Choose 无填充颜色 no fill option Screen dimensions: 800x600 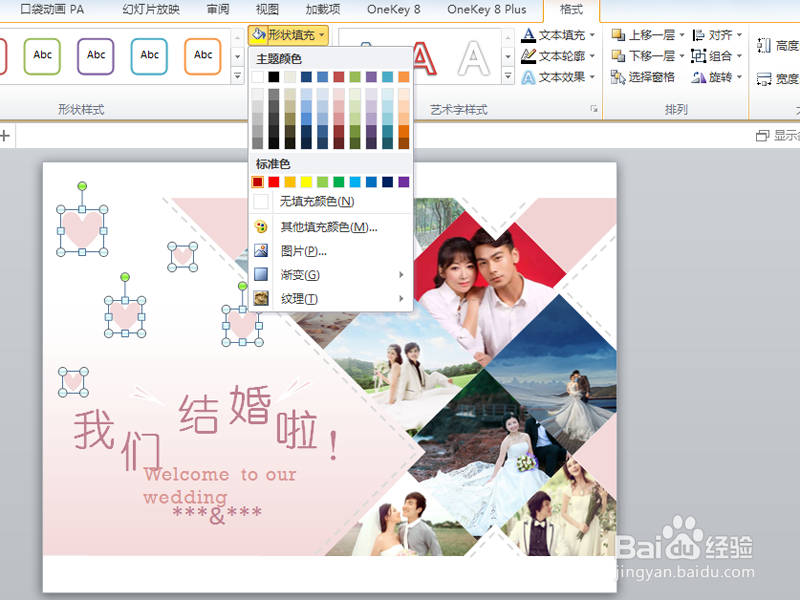tap(330, 202)
